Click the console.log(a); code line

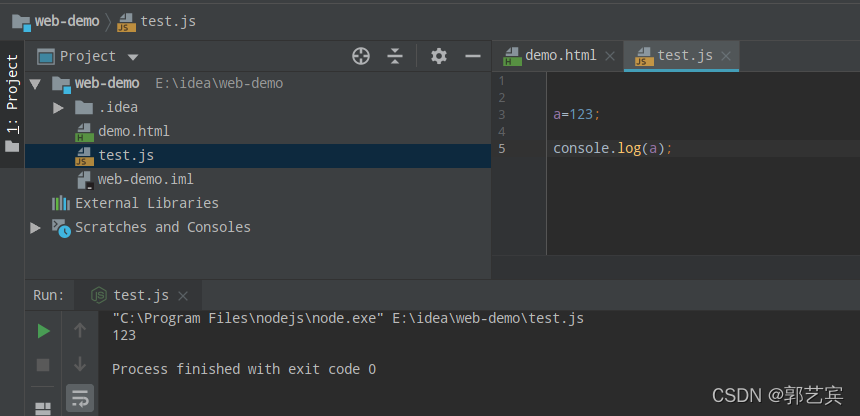tap(613, 149)
